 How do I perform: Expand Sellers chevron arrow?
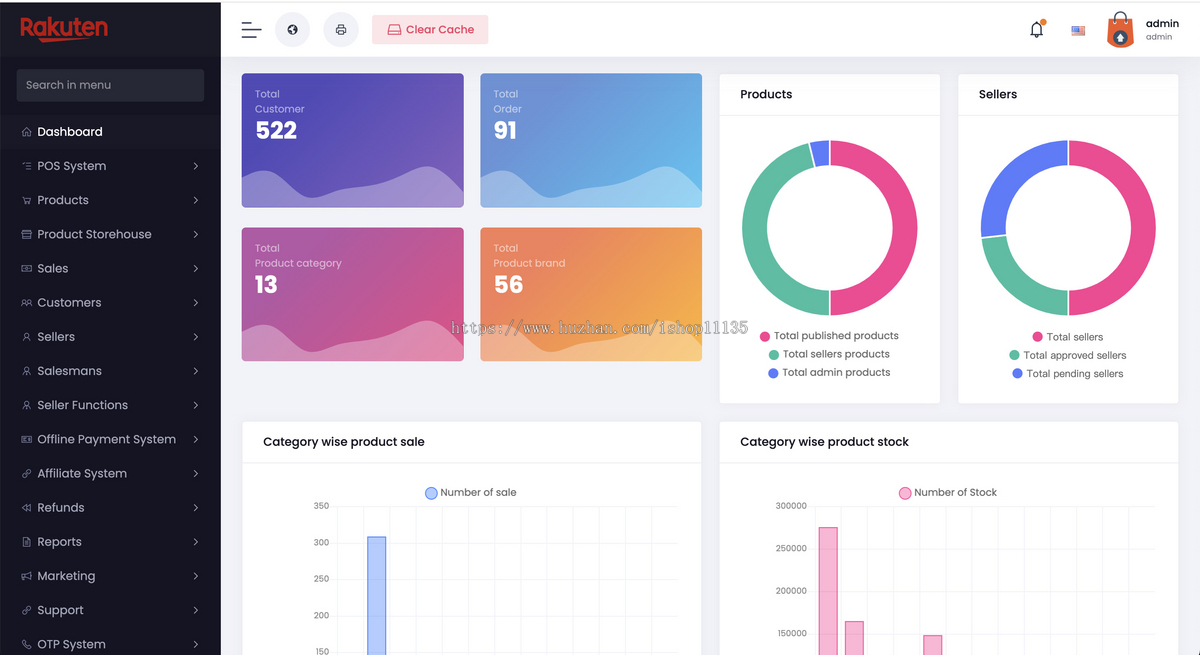195,337
